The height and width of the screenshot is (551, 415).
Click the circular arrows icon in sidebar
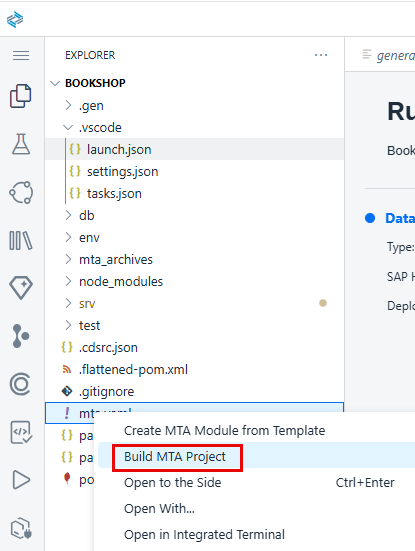coord(21,192)
